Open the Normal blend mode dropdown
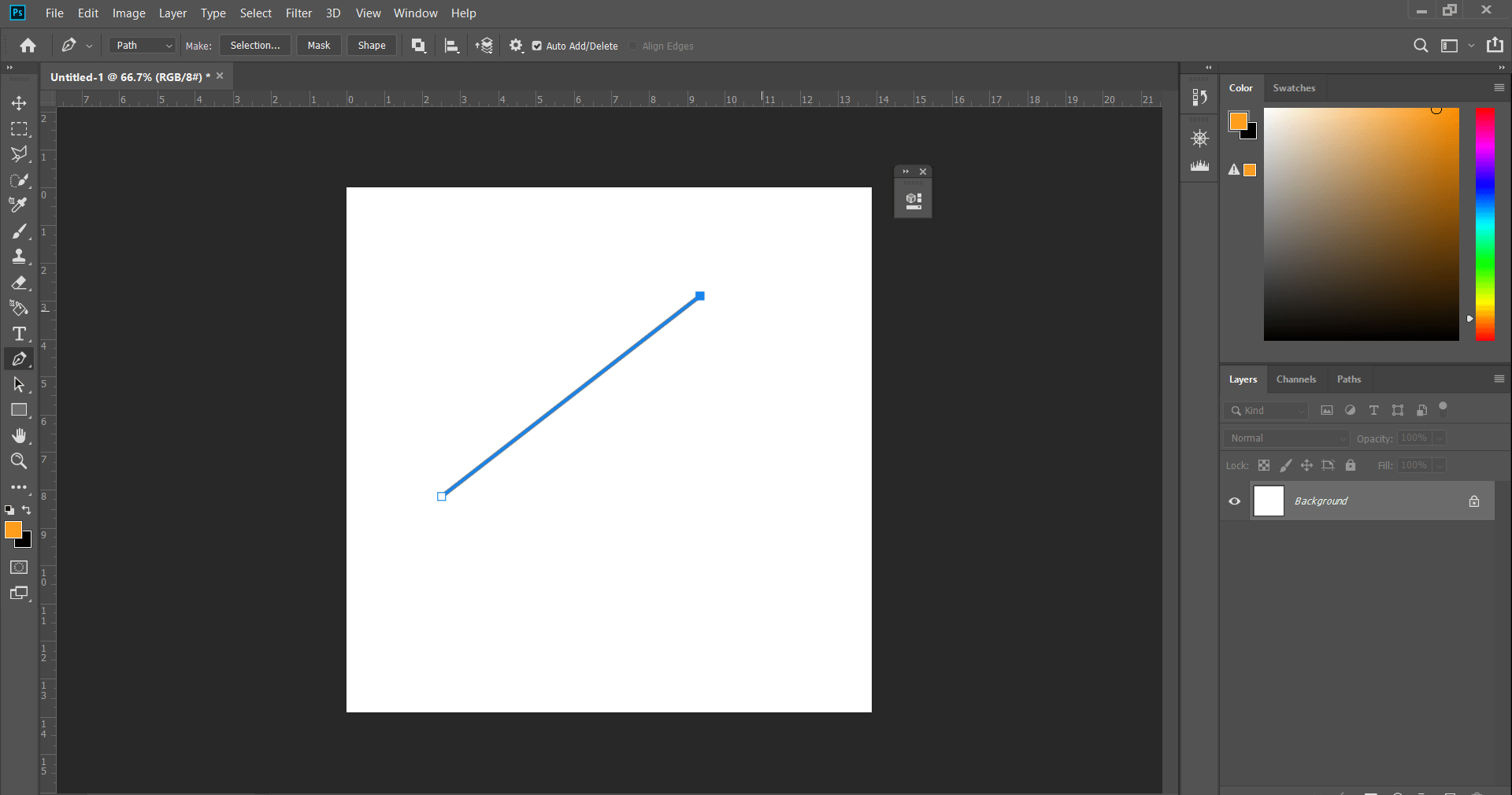Image resolution: width=1512 pixels, height=795 pixels. (1286, 438)
